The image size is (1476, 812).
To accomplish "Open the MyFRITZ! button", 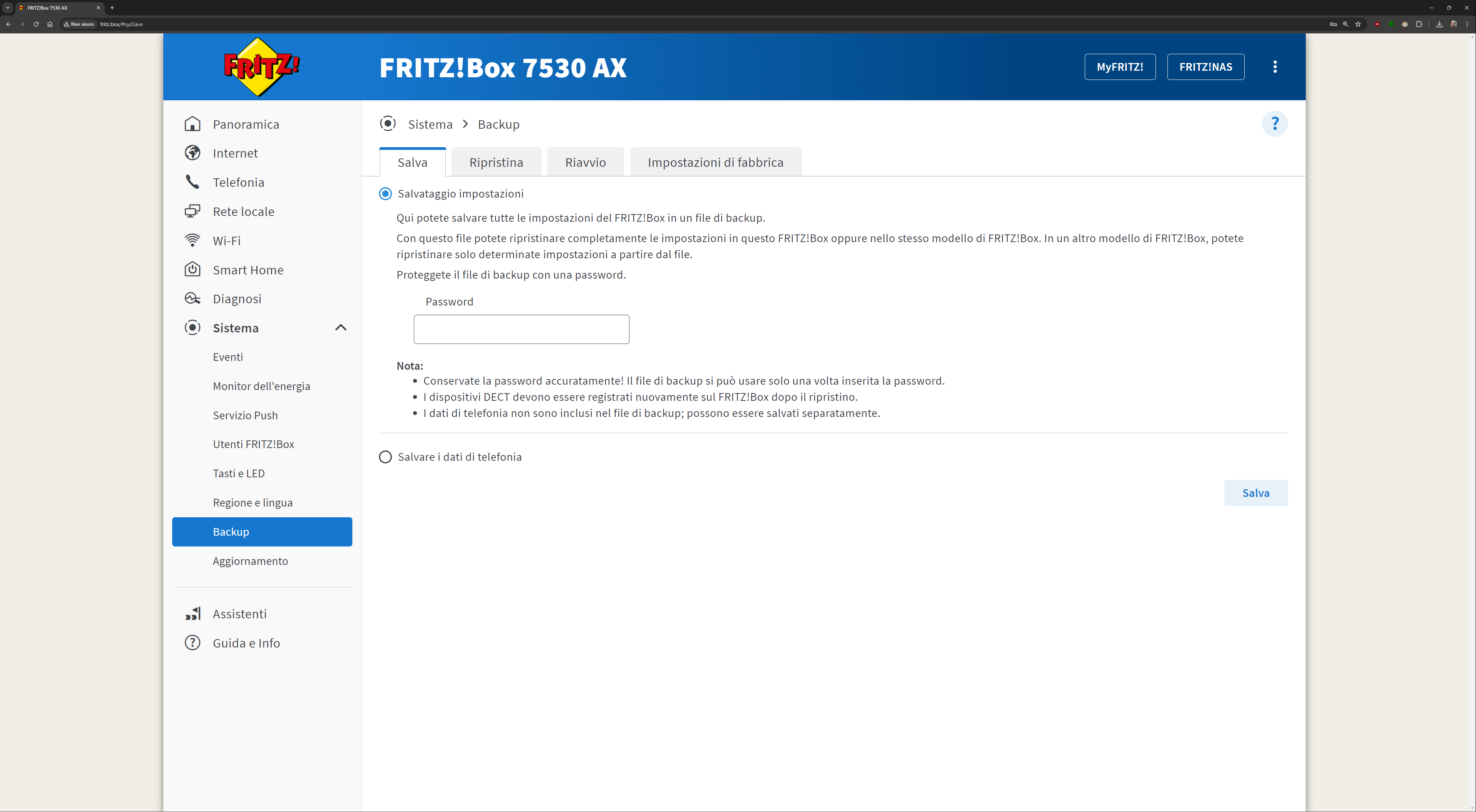I will click(1120, 67).
